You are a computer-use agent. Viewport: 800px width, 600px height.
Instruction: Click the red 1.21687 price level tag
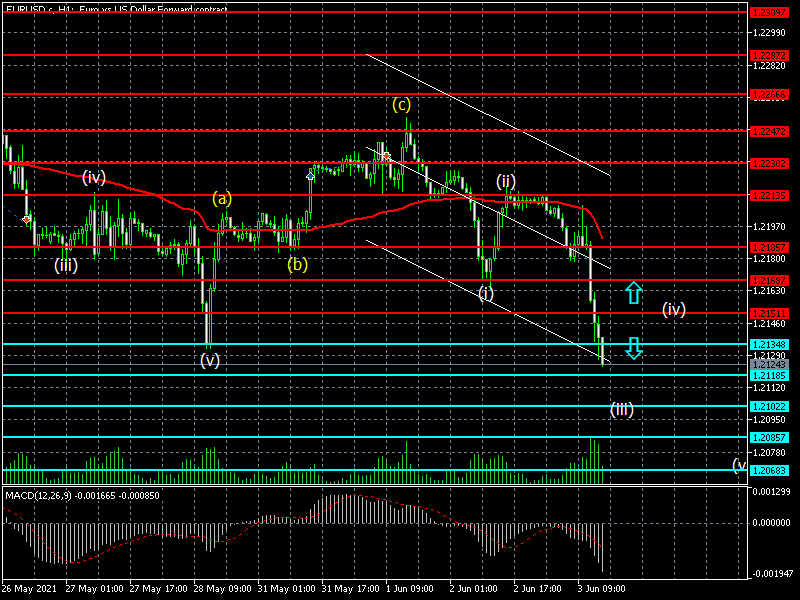click(769, 281)
